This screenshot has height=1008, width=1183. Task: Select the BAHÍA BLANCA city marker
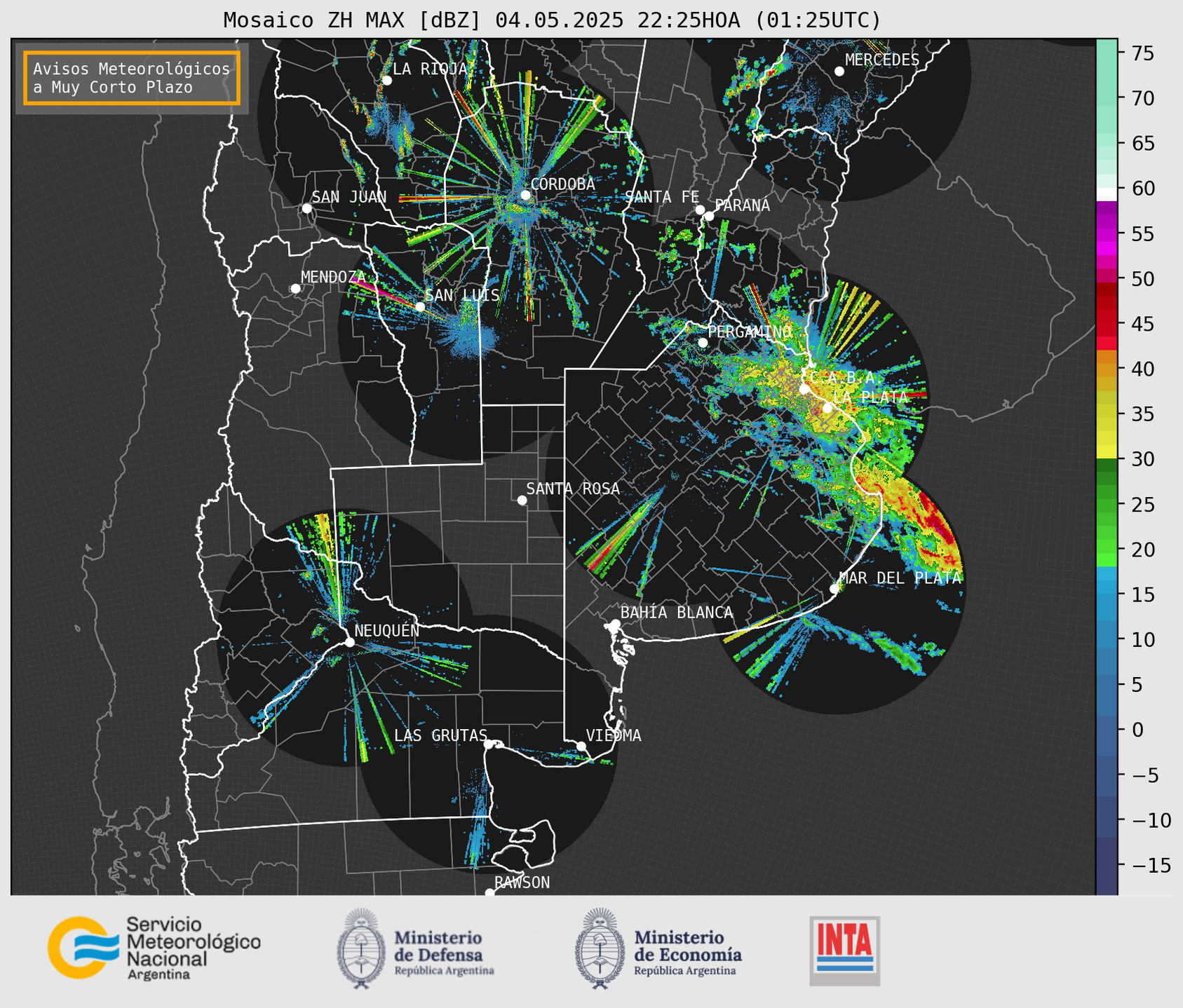[x=615, y=624]
